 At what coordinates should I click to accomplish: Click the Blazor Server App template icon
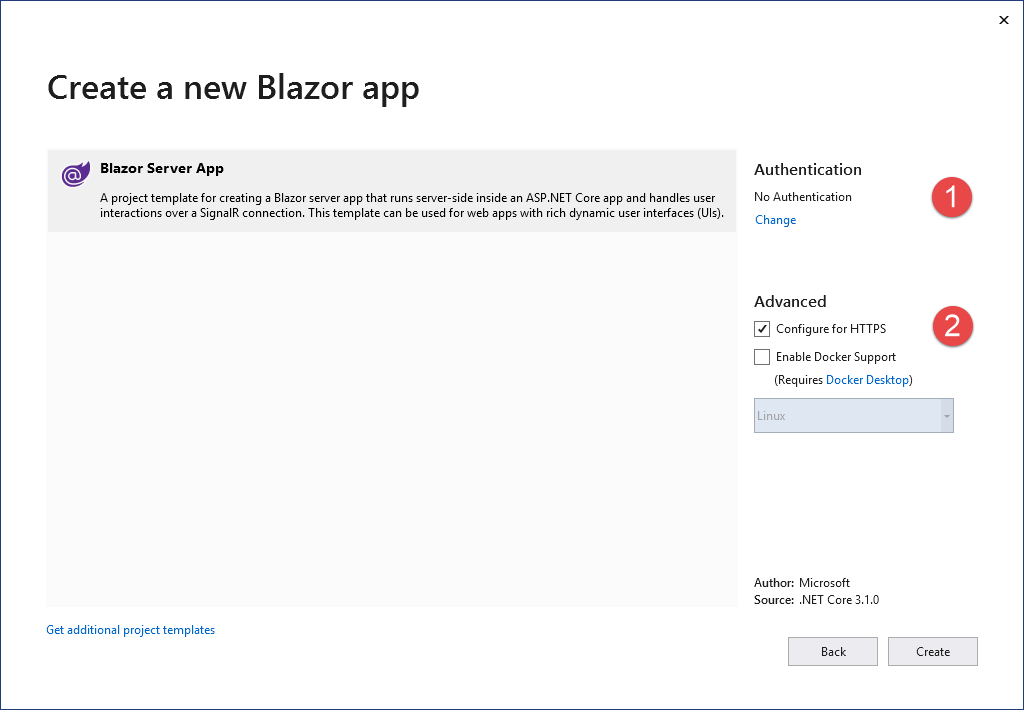point(76,174)
